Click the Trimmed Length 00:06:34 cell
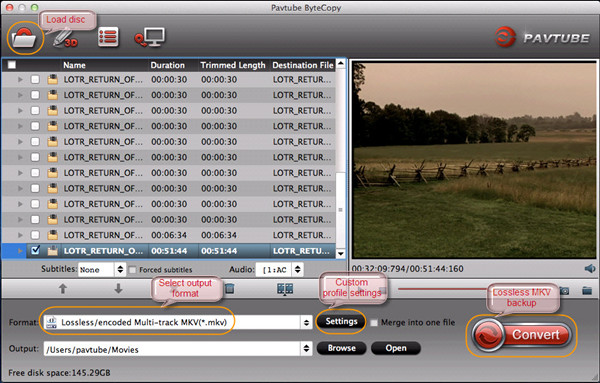Screen dimensions: 600x383 (219, 235)
